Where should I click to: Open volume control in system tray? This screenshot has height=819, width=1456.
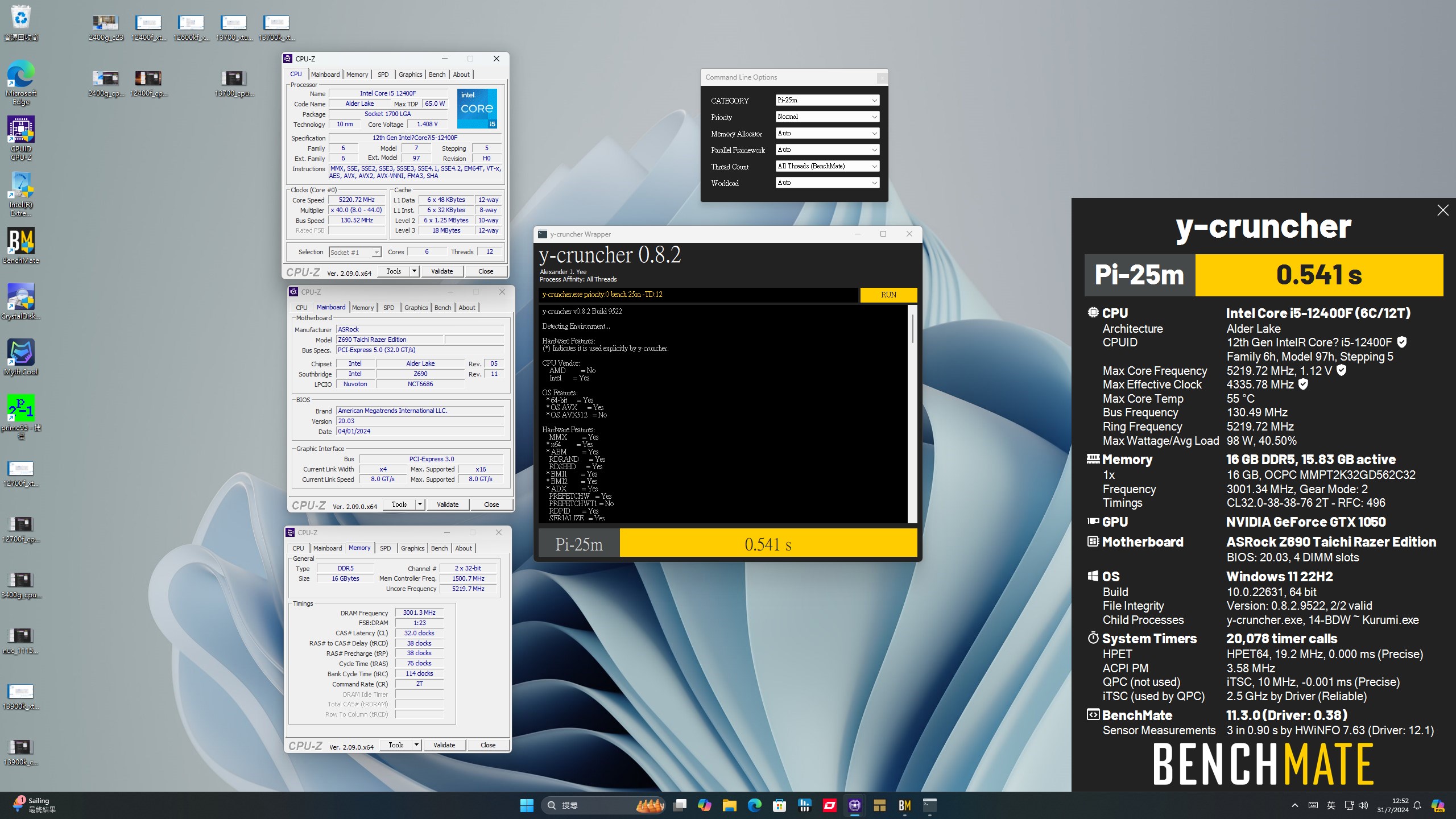(x=1363, y=805)
